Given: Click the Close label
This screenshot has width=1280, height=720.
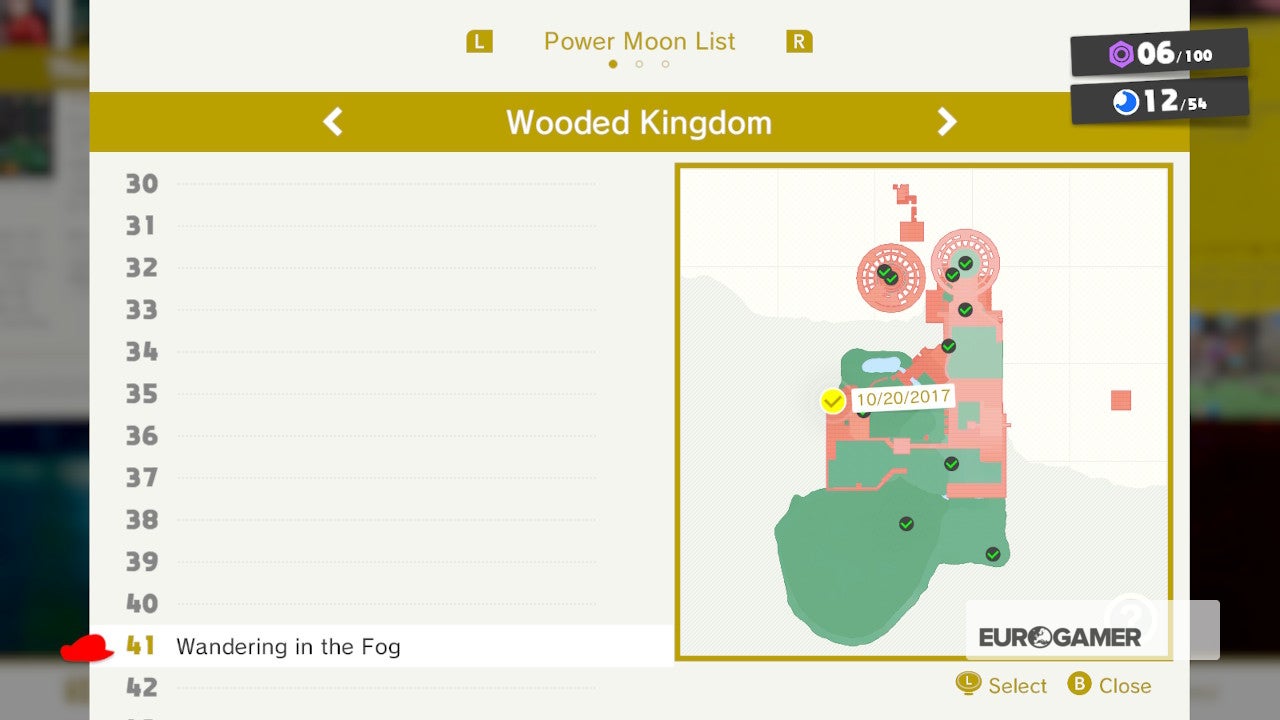Looking at the screenshot, I should point(1125,685).
